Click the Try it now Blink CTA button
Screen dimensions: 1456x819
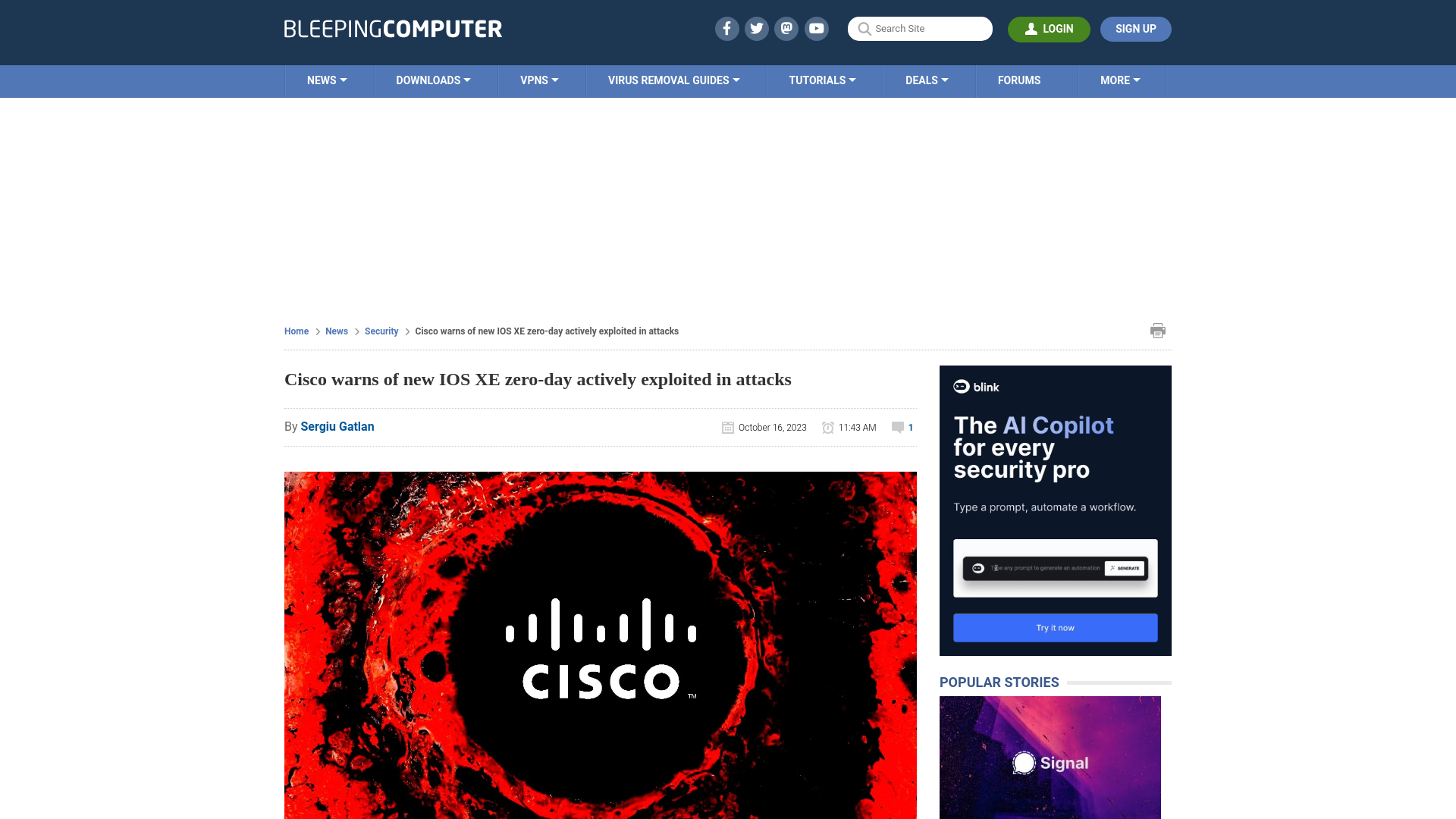[1055, 627]
